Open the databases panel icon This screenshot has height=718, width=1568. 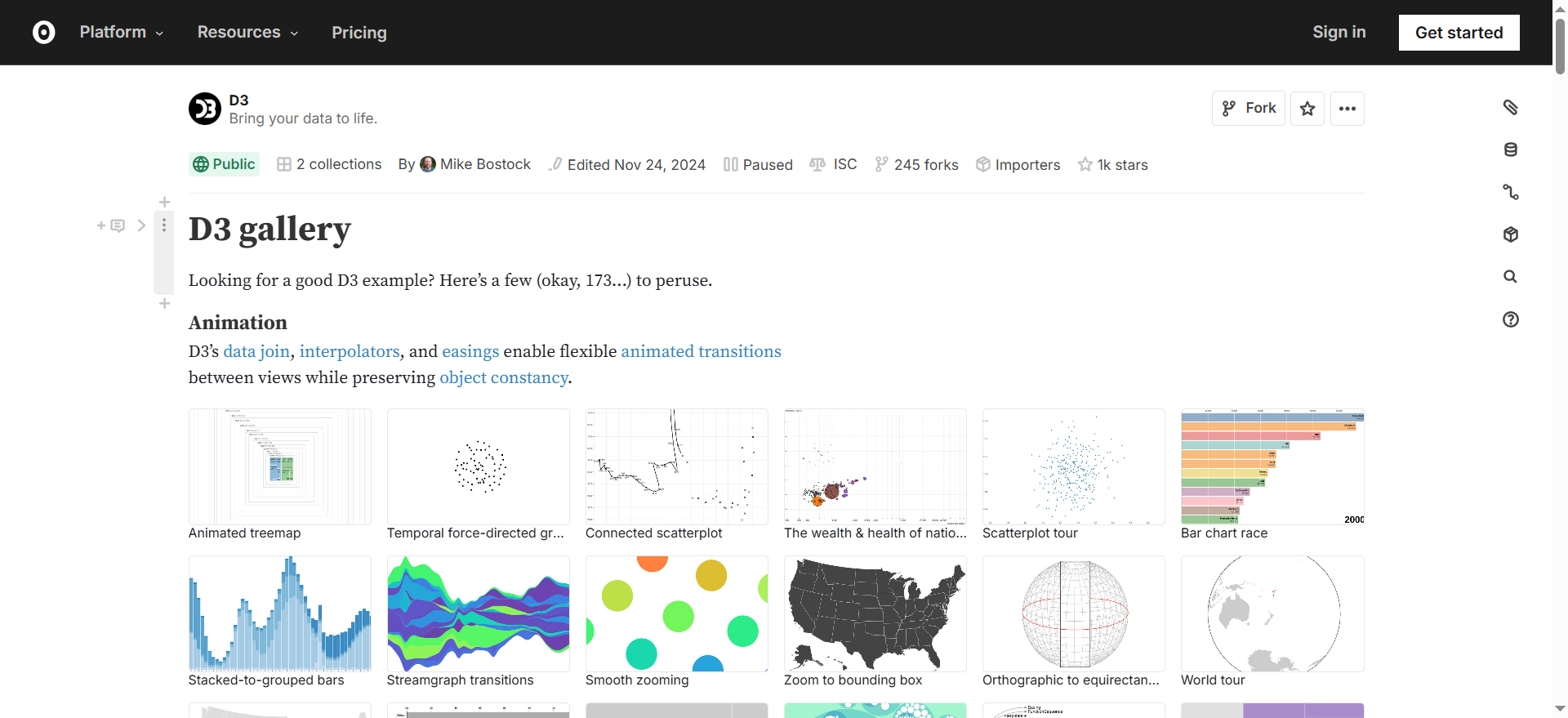(x=1511, y=149)
